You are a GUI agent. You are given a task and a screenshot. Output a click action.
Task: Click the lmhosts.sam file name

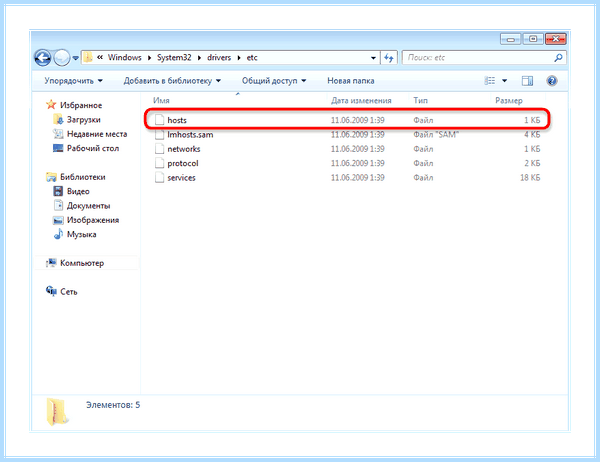coord(190,134)
